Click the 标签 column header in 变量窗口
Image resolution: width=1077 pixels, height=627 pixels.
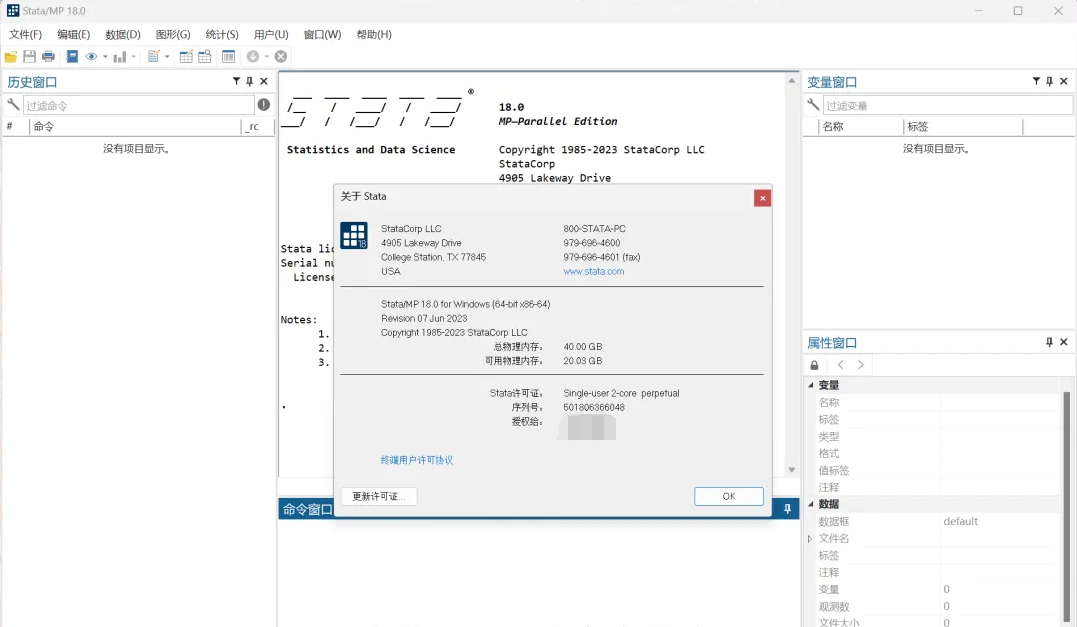963,126
